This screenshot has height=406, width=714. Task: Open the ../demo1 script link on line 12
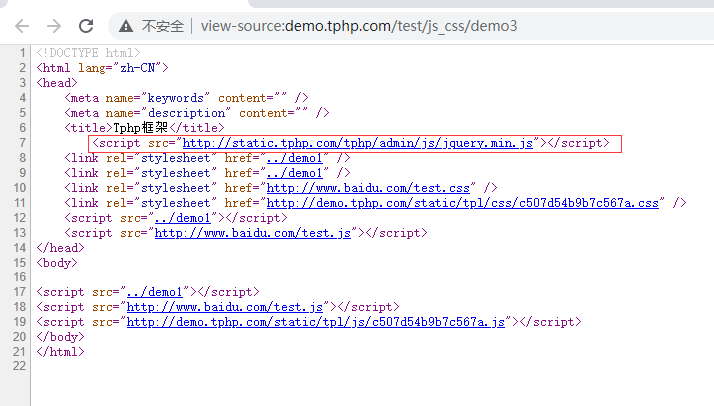click(183, 218)
